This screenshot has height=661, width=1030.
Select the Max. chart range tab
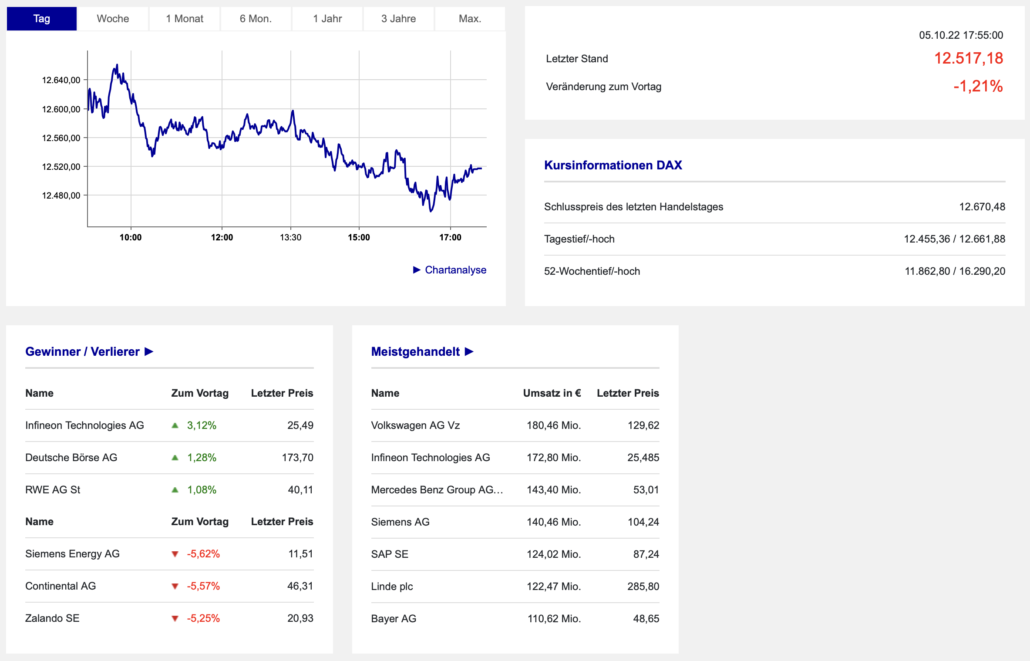pos(470,19)
